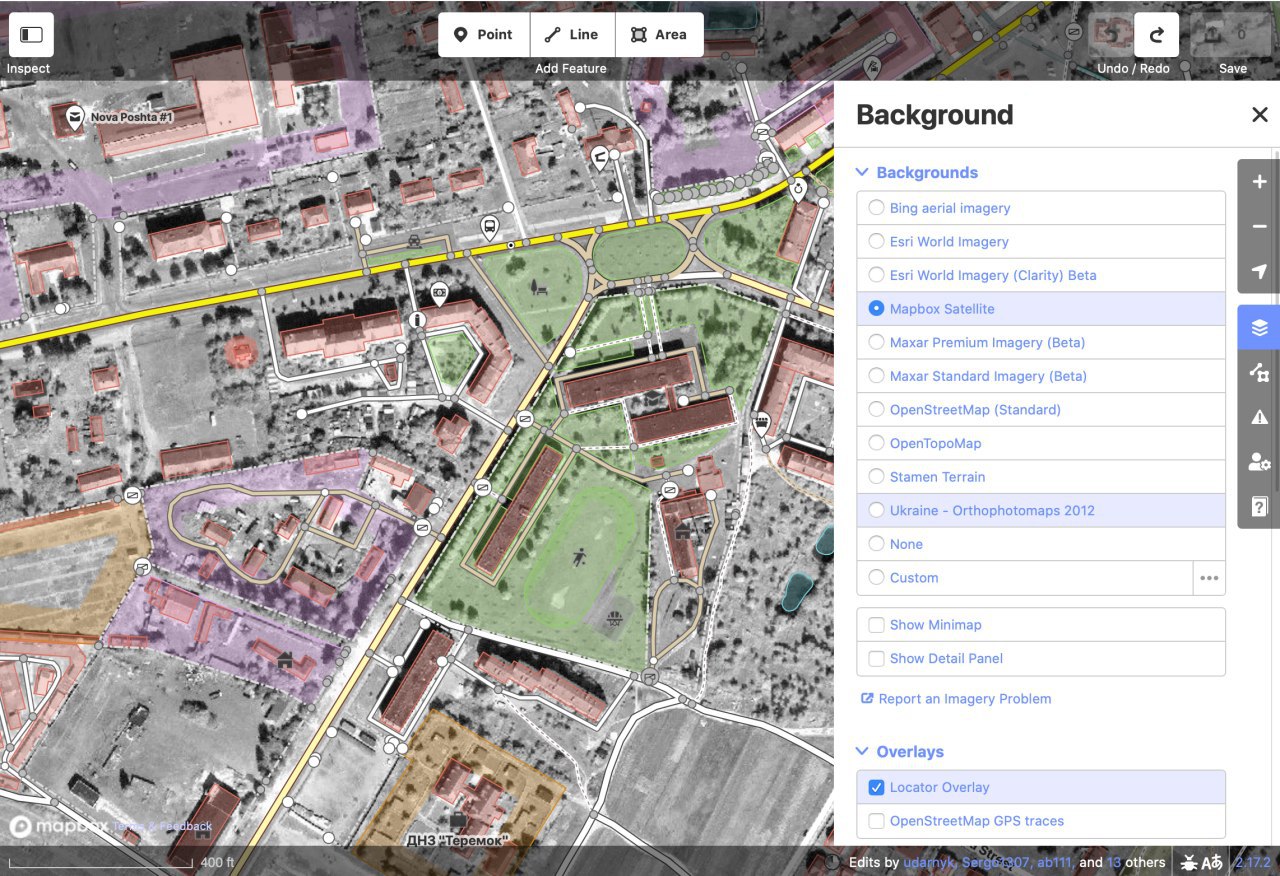The image size is (1280, 876).
Task: Select the park bench map icon
Action: (x=540, y=289)
